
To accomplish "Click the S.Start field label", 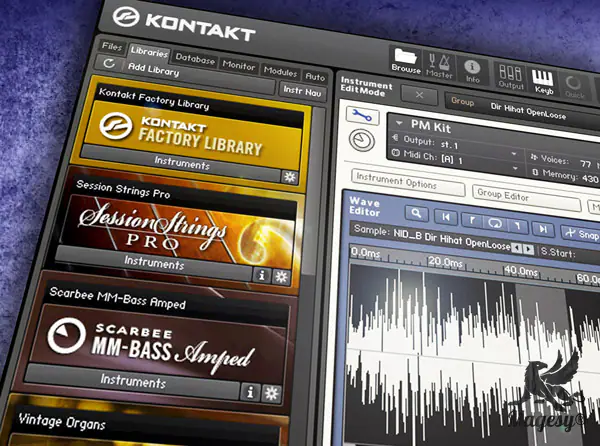I will 558,252.
